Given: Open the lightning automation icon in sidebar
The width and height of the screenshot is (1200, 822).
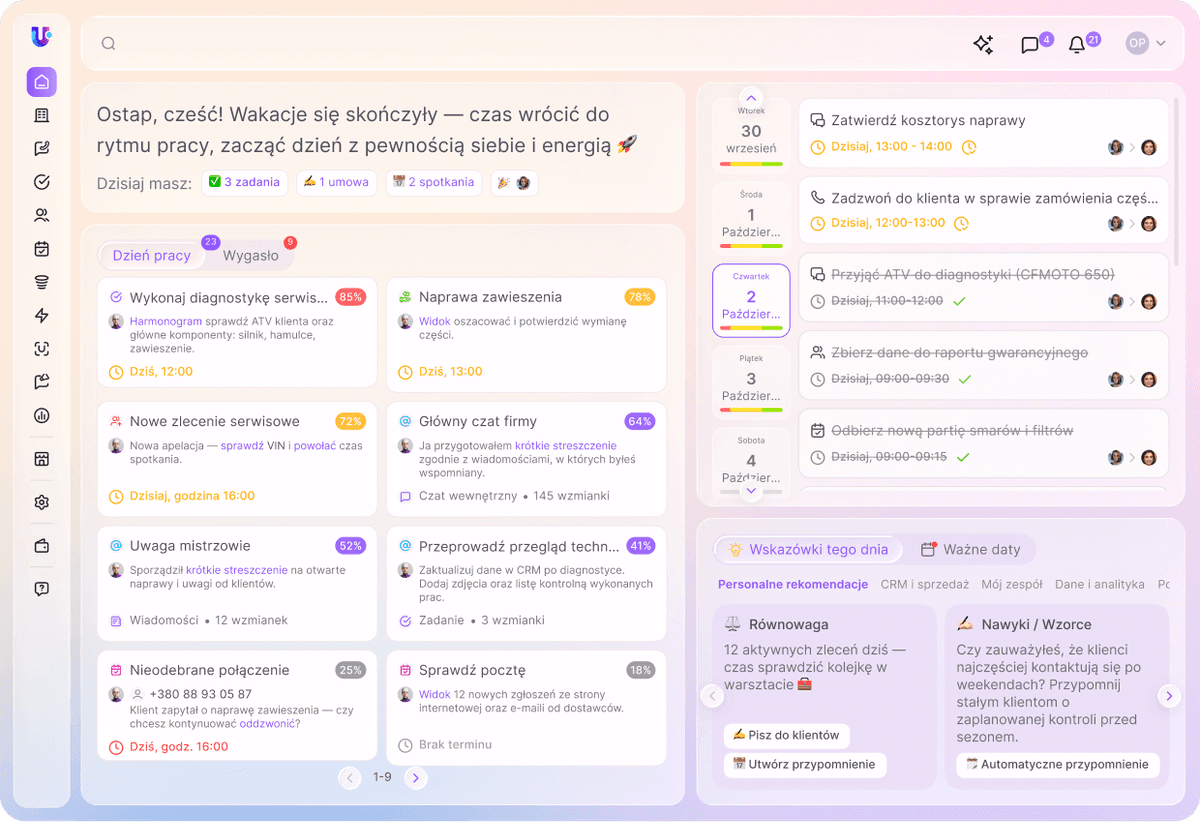Looking at the screenshot, I should (41, 315).
